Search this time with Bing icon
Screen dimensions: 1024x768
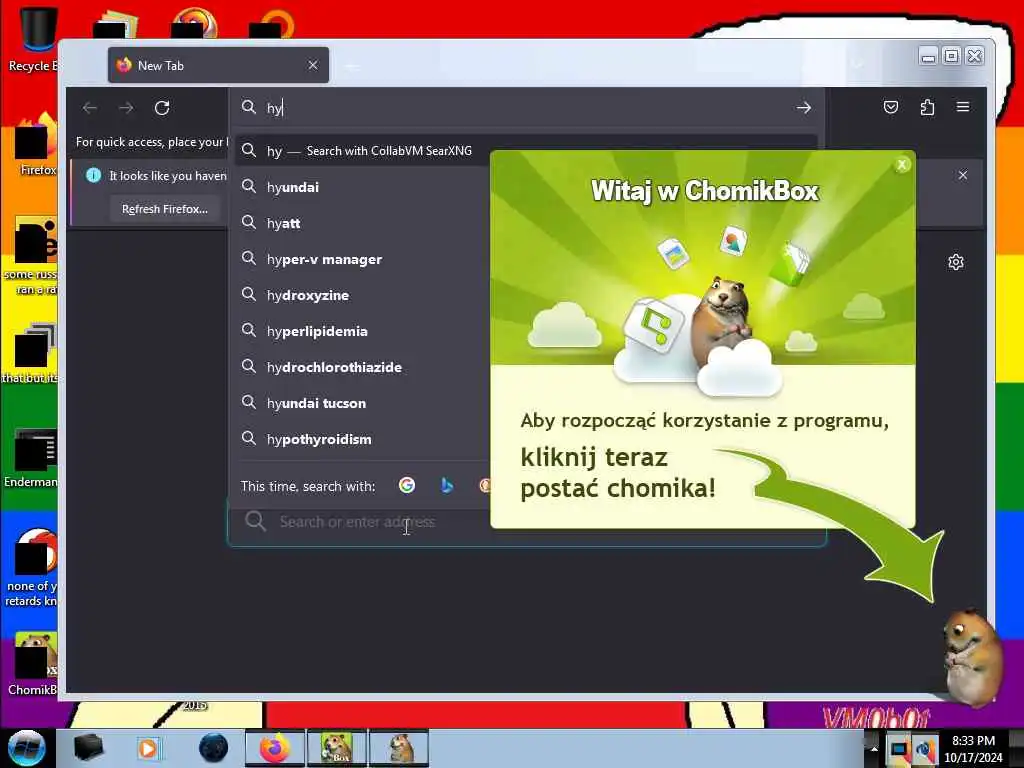tap(447, 485)
